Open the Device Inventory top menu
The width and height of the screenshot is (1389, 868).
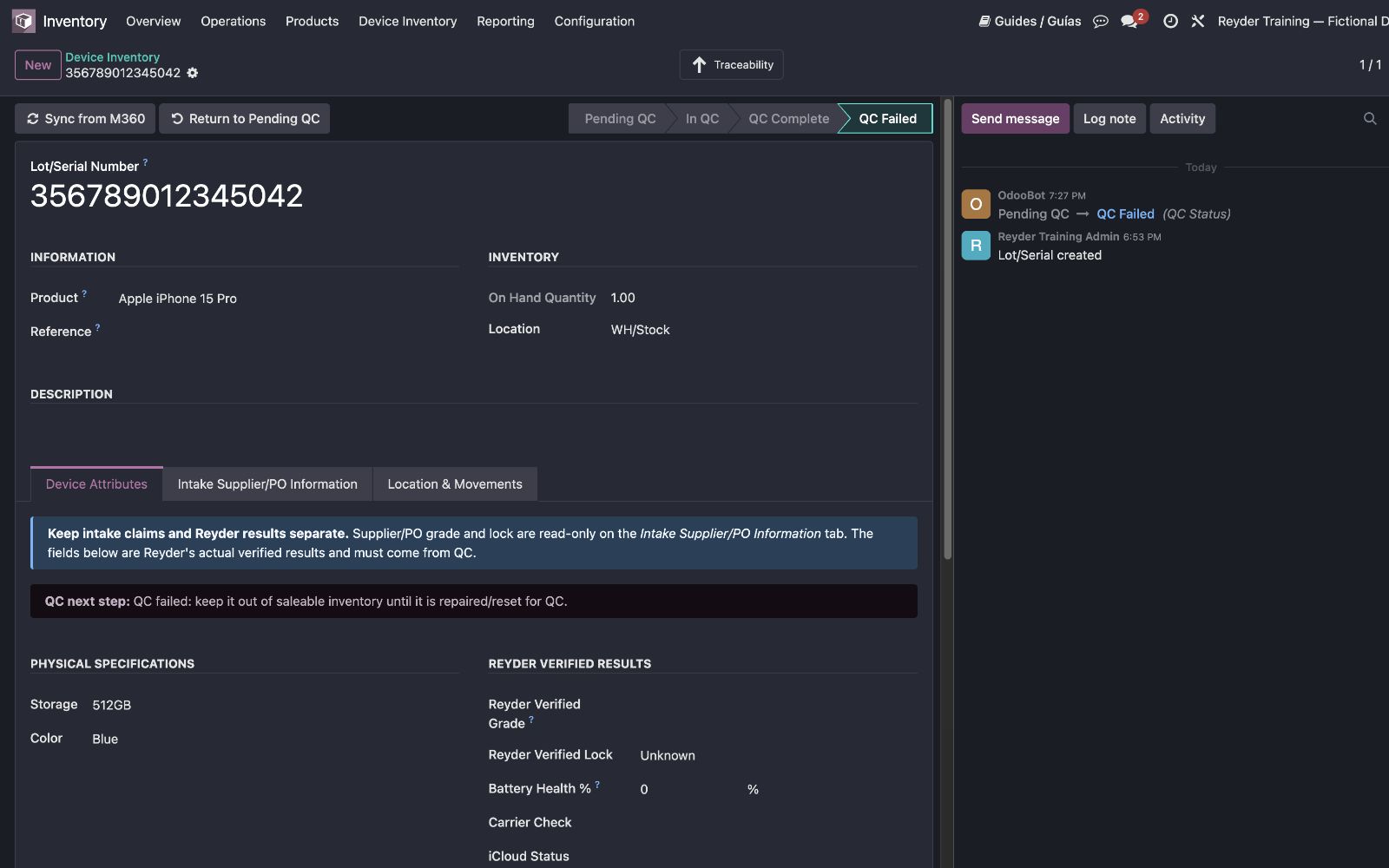(408, 21)
